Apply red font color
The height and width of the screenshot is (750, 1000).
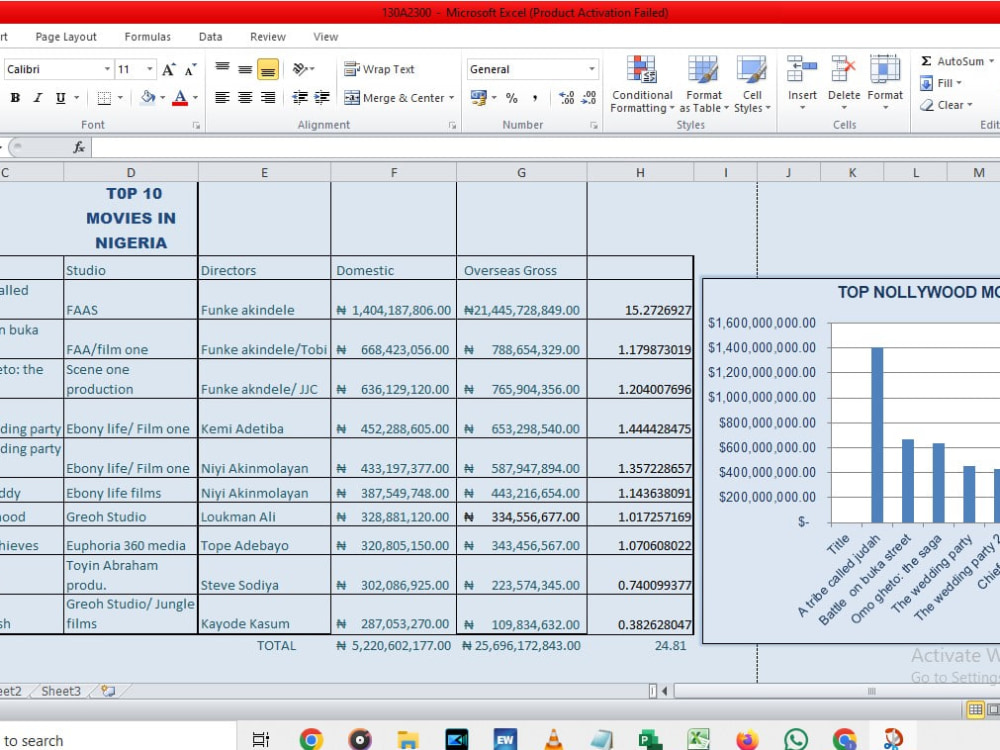180,98
